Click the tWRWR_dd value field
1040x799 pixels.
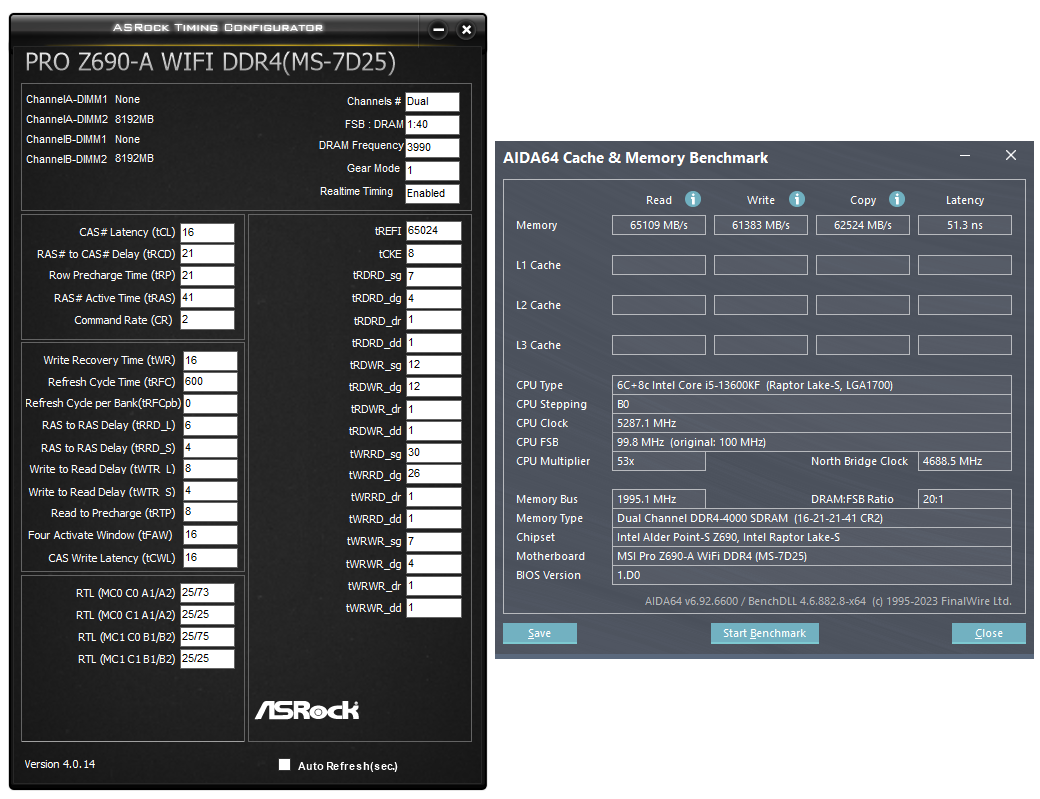point(434,607)
